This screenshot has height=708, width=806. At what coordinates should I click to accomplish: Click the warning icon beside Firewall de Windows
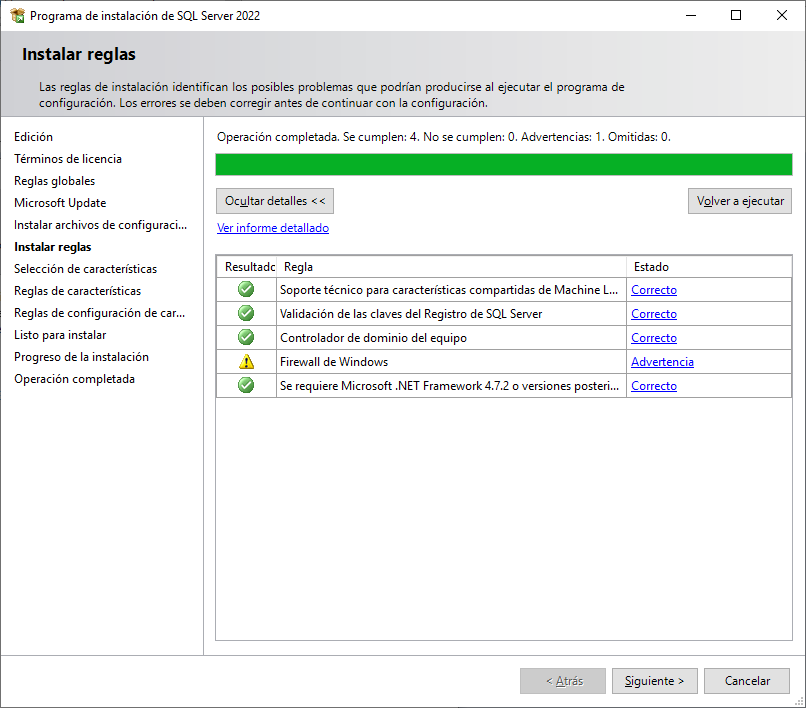(x=245, y=361)
